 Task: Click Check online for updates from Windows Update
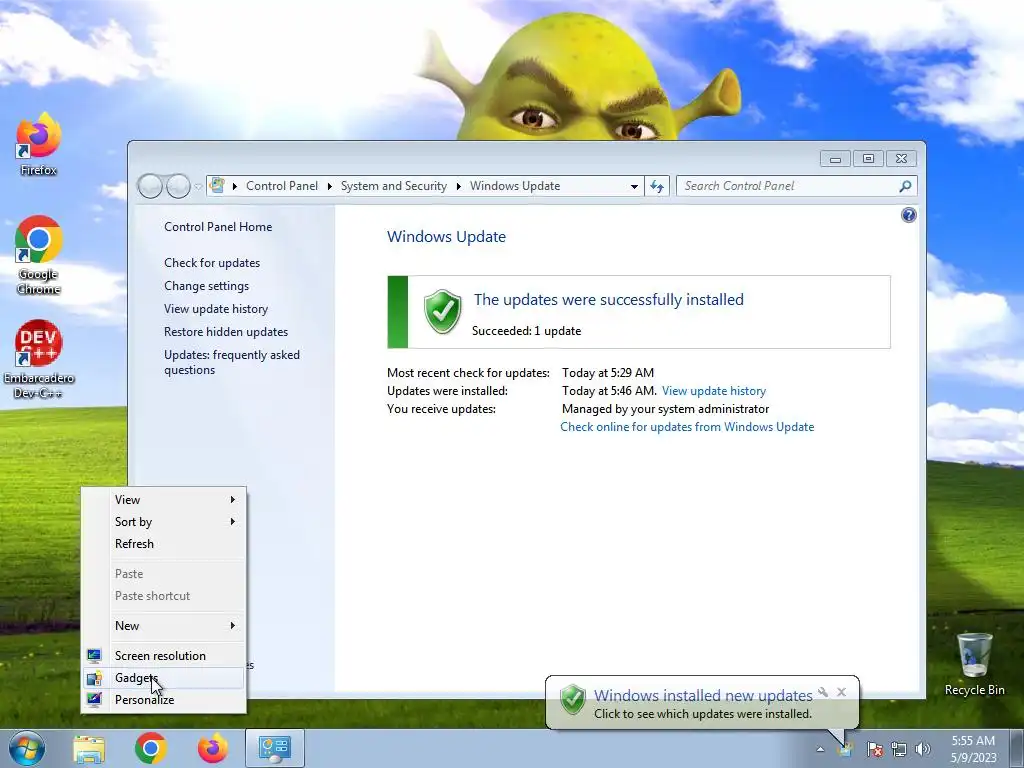[x=687, y=427]
